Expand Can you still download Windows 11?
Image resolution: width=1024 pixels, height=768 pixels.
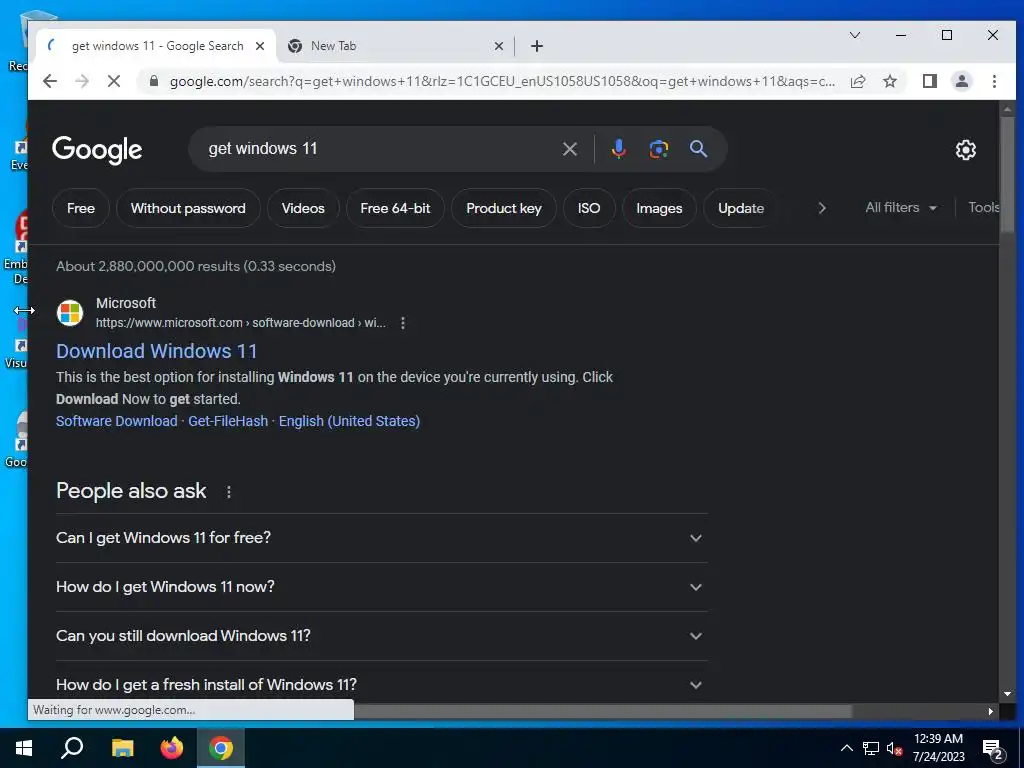click(381, 636)
